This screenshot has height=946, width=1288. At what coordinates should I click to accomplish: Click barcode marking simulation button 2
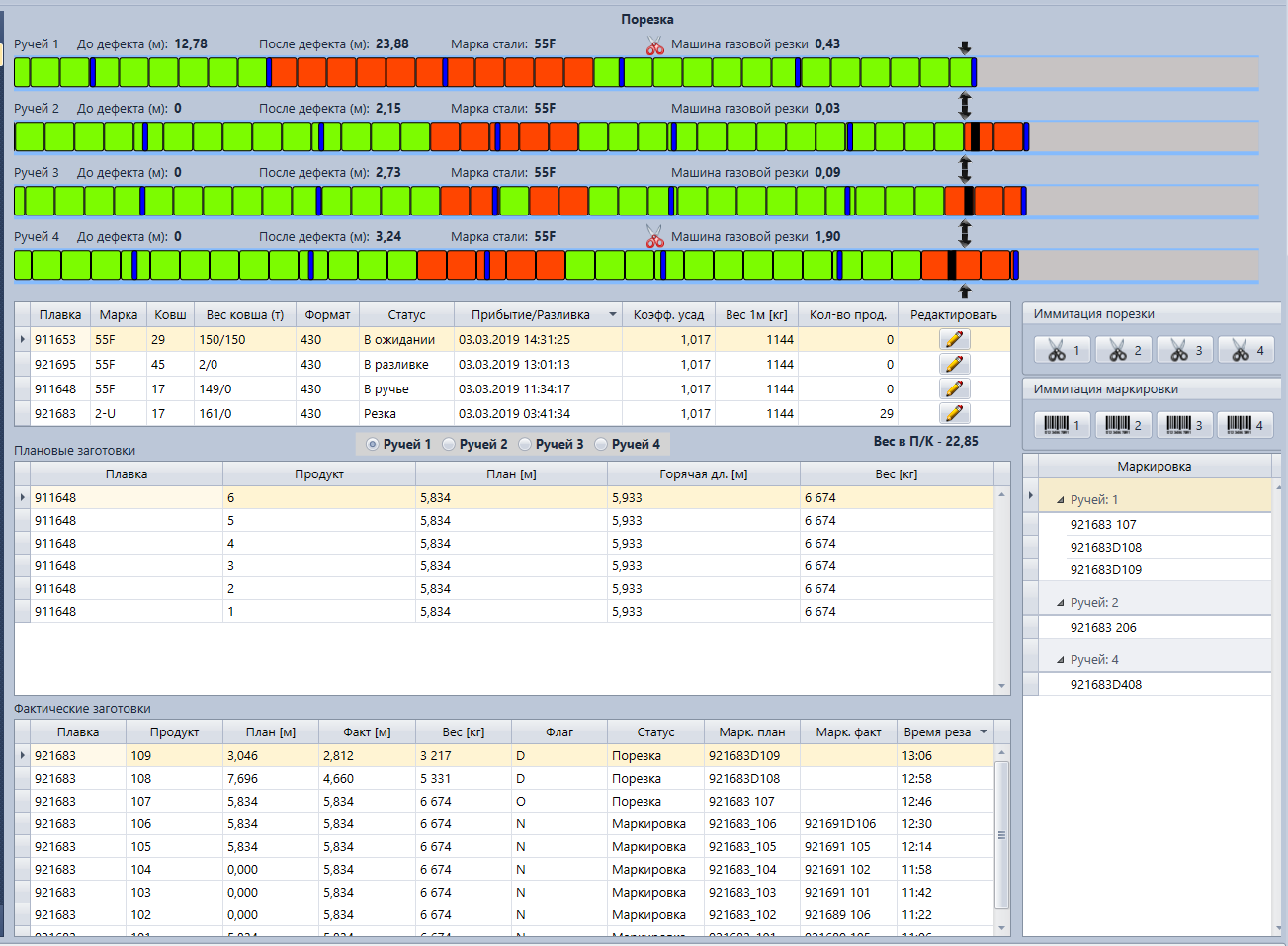point(1124,426)
